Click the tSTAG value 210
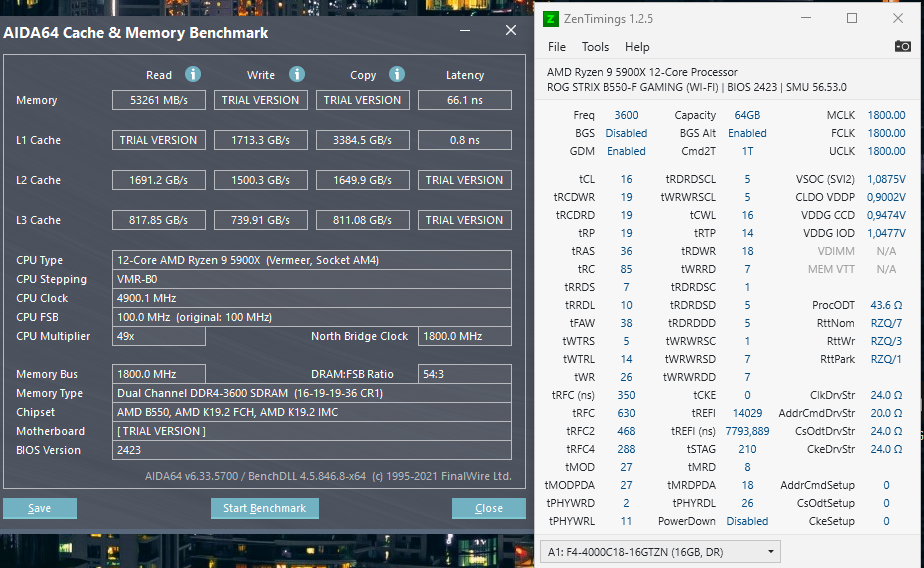 pos(747,449)
